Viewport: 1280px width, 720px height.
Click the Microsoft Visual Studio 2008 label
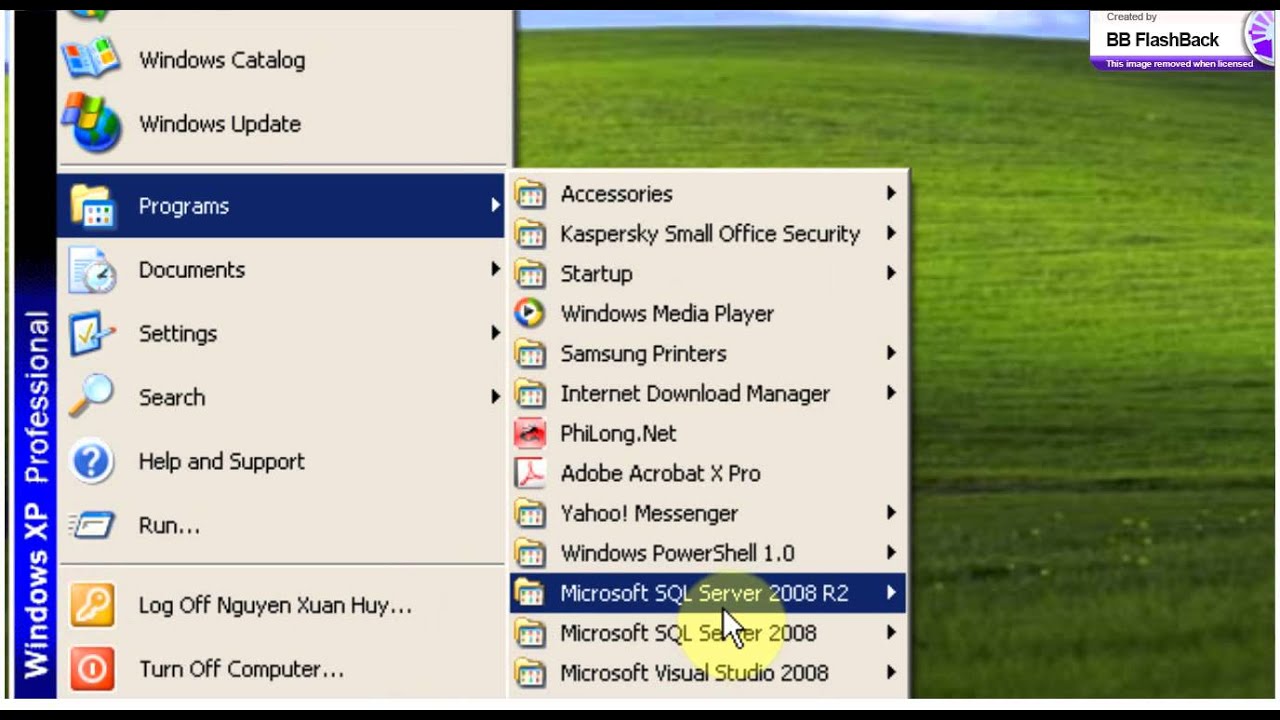coord(694,674)
